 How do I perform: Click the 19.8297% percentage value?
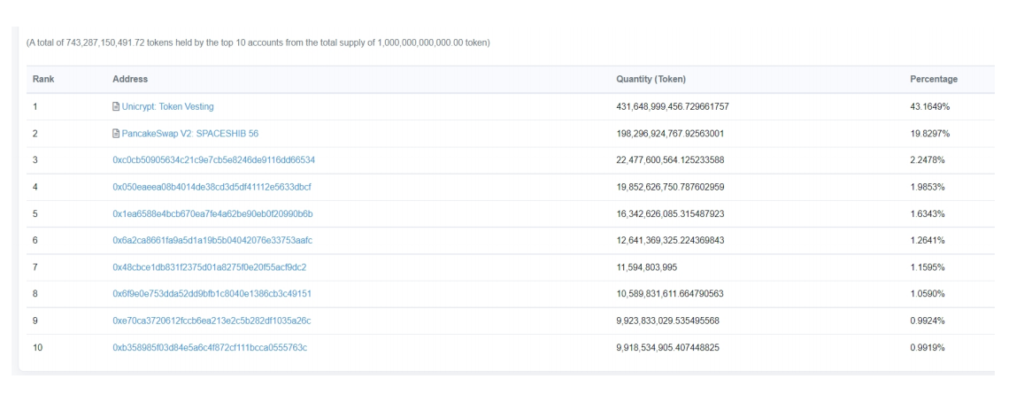[930, 133]
